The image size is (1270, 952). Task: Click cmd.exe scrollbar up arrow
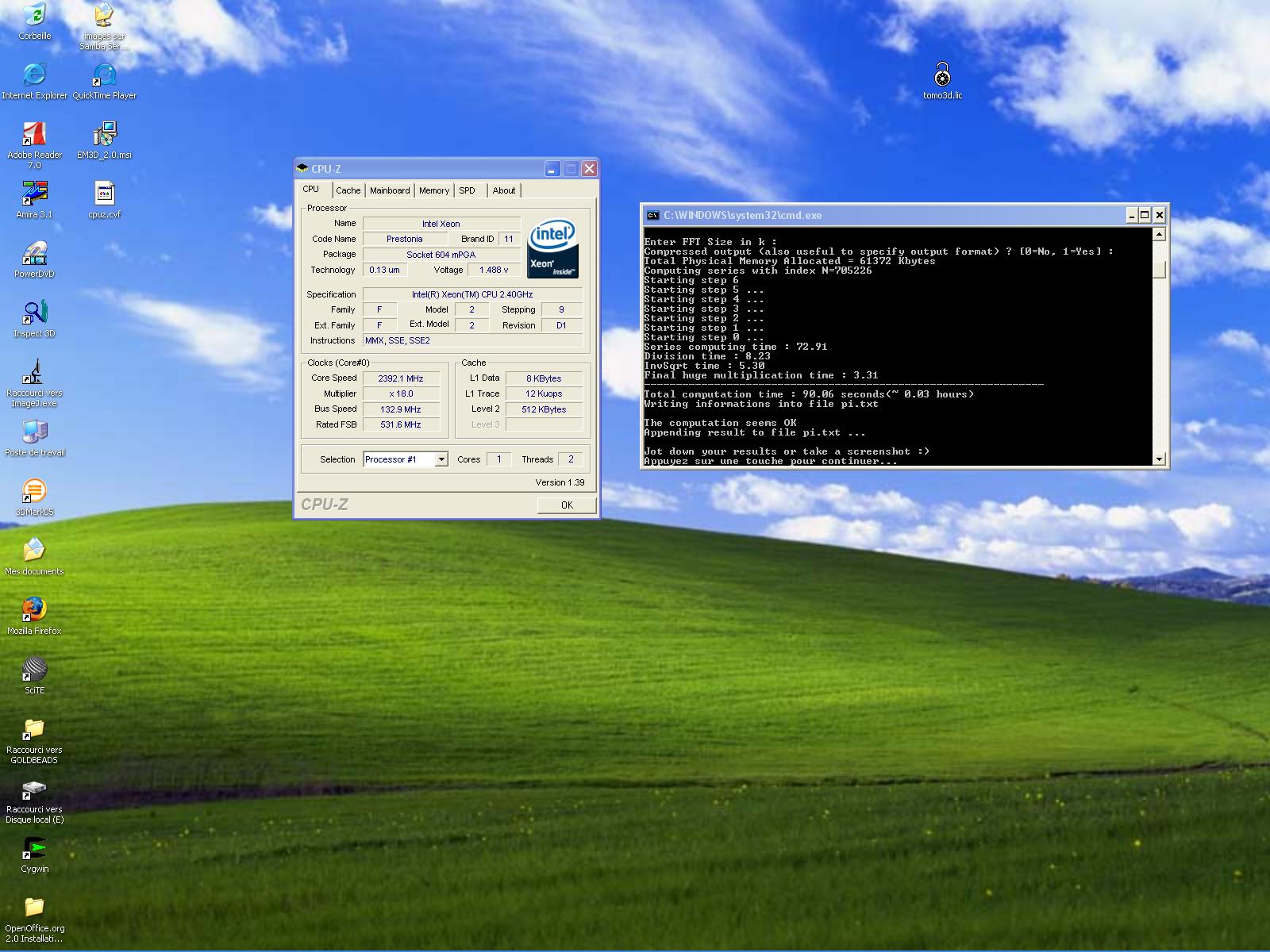[1159, 234]
